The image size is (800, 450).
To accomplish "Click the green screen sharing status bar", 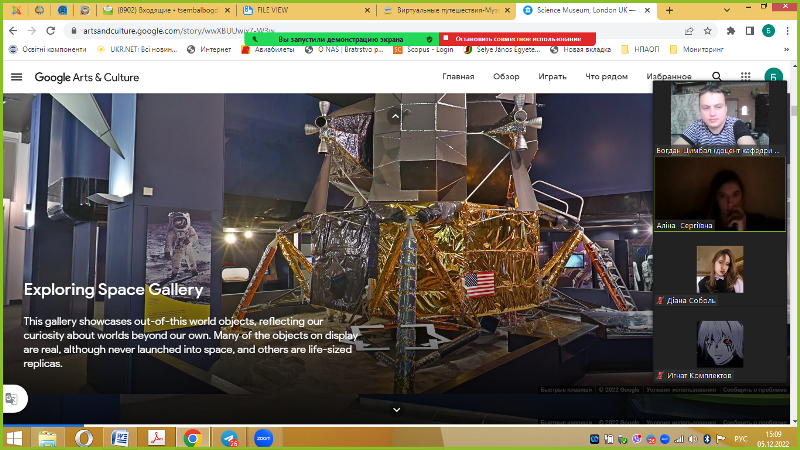I will (x=341, y=39).
